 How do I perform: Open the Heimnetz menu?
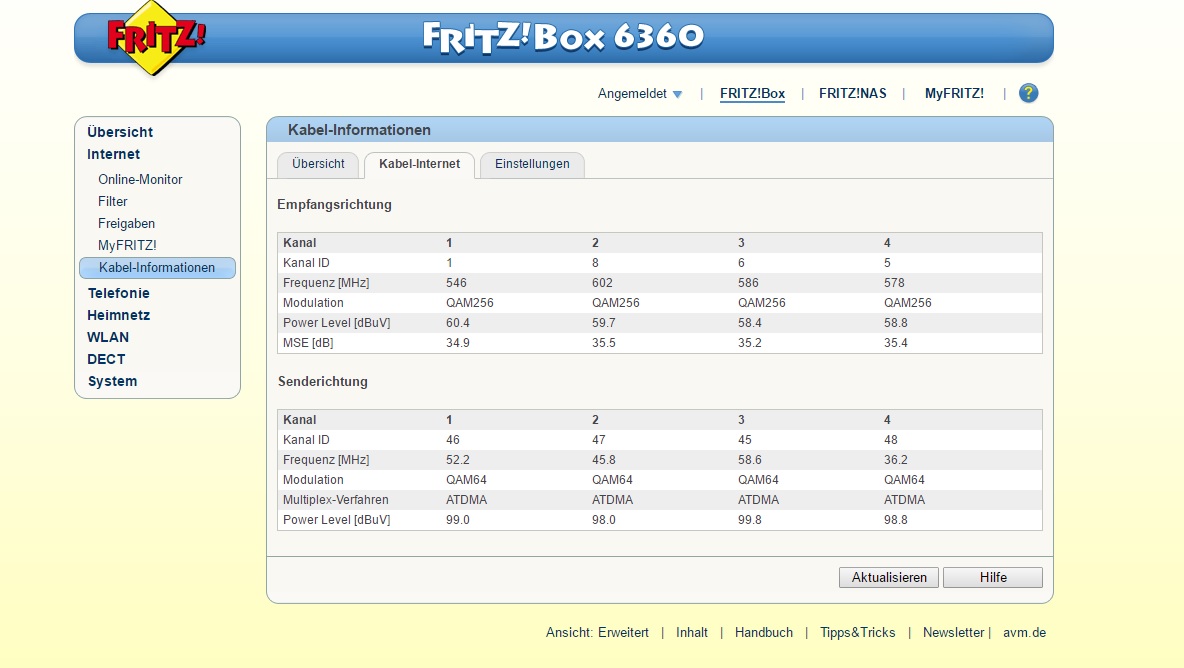pos(119,315)
